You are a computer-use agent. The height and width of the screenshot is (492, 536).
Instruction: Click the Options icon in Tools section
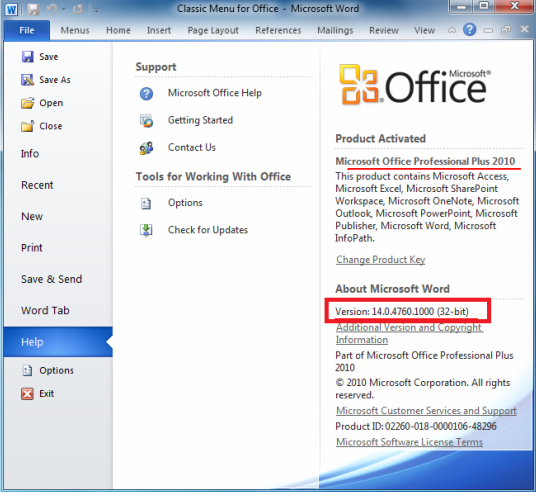pos(146,203)
